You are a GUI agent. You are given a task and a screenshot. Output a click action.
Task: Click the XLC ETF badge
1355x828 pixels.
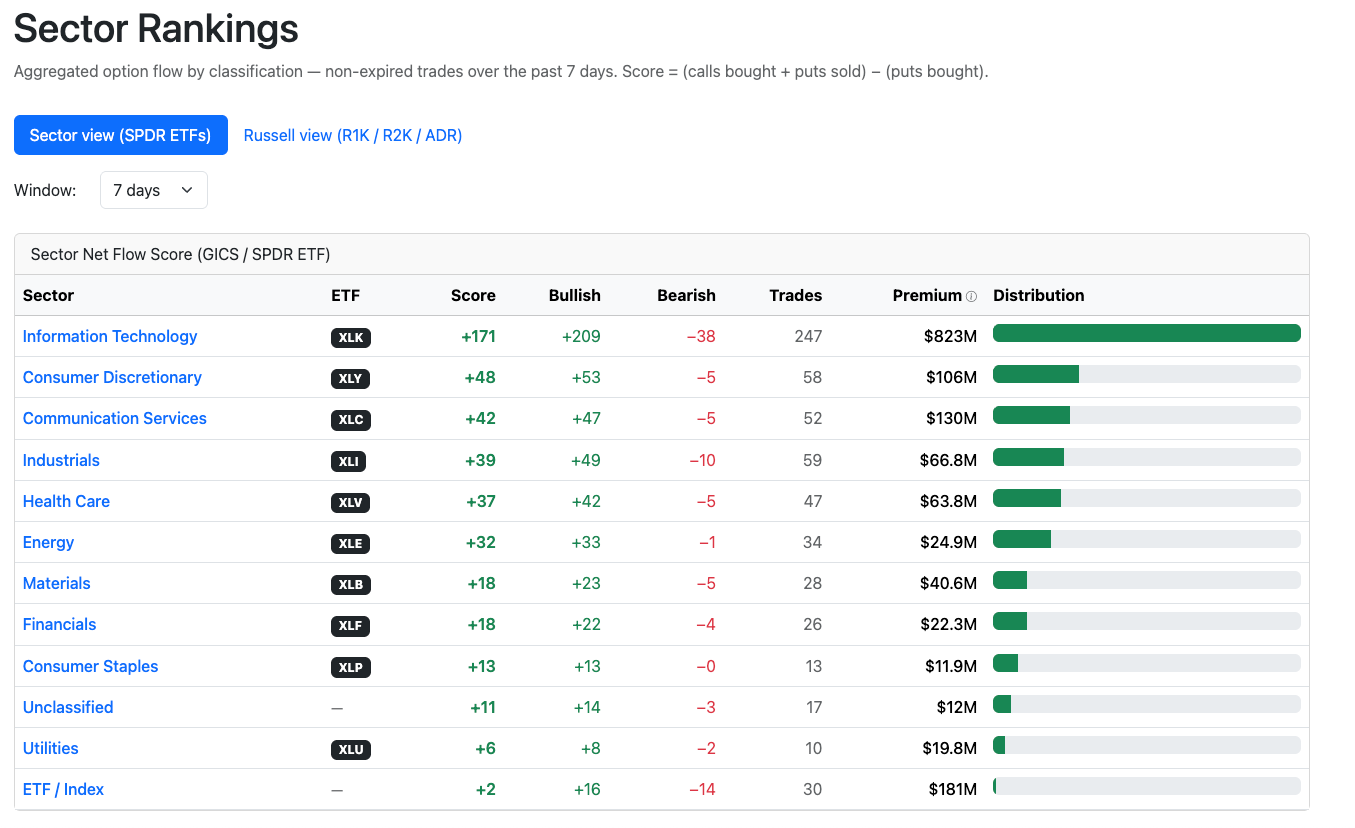coord(351,420)
